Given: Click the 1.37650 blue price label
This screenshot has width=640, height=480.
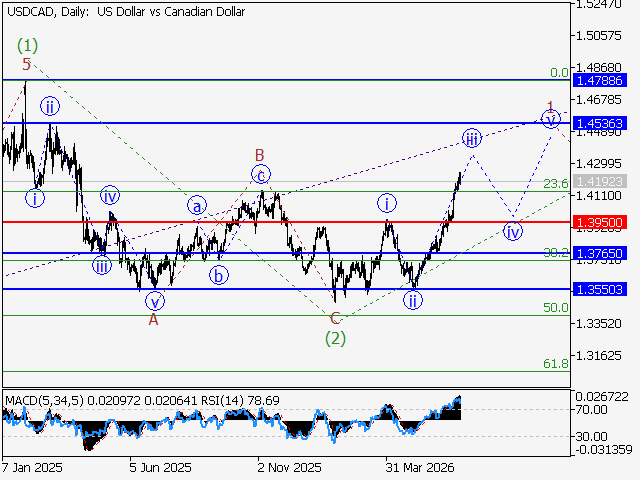Looking at the screenshot, I should 600,253.
